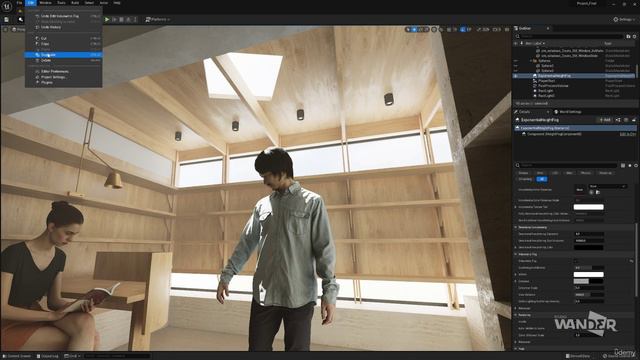Toggle visibility of the Spheres folder
Viewport: 640px width, 360px height.
coord(516,60)
